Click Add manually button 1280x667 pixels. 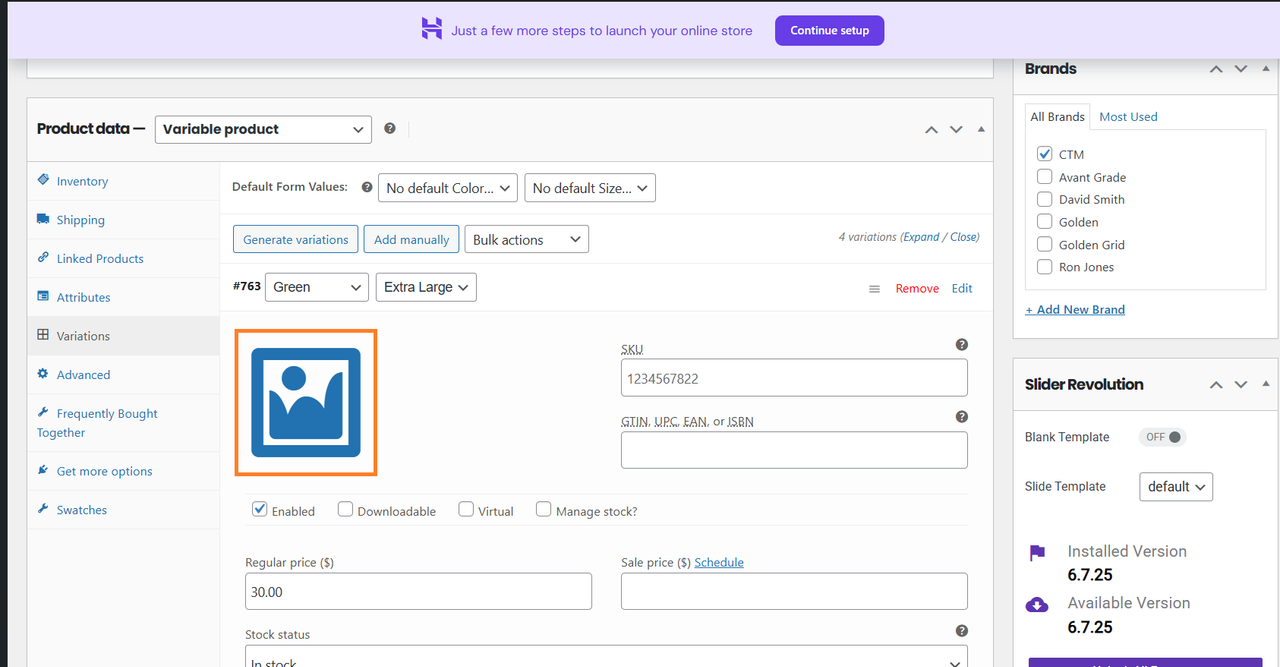click(x=412, y=239)
